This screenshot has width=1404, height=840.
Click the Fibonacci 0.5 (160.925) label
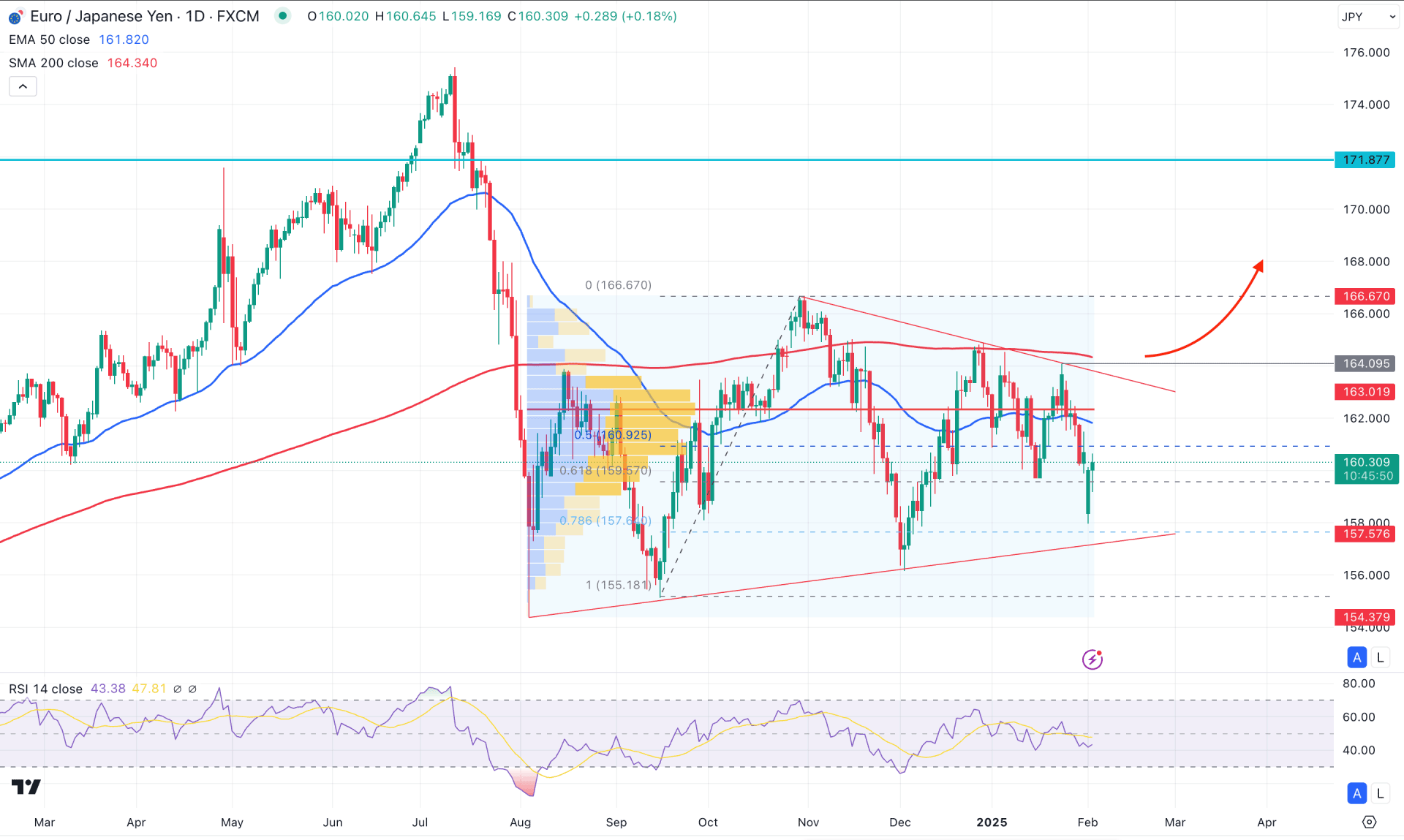(x=613, y=435)
